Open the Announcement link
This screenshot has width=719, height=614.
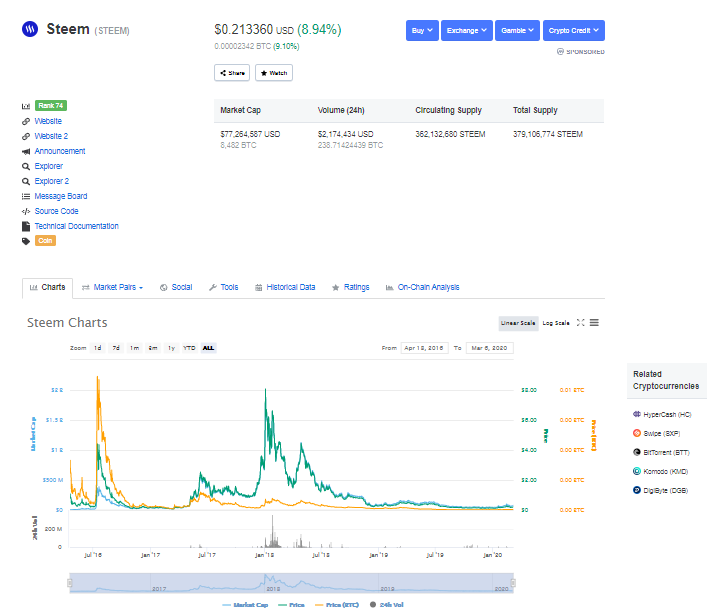(x=60, y=152)
